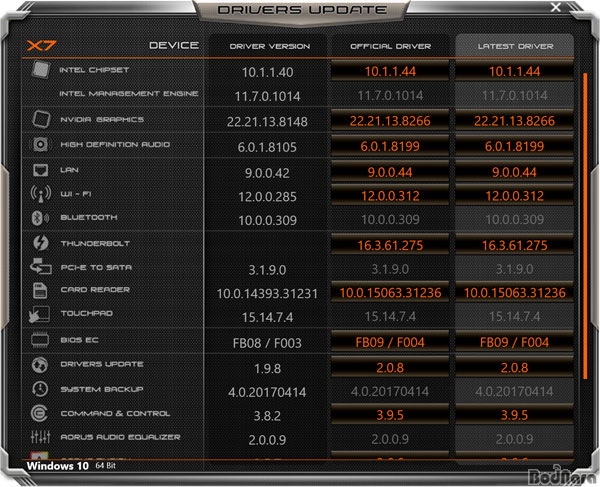The width and height of the screenshot is (600, 487).
Task: Click installed NVIDIA version 22.21.13.8148
Action: pyautogui.click(x=267, y=122)
